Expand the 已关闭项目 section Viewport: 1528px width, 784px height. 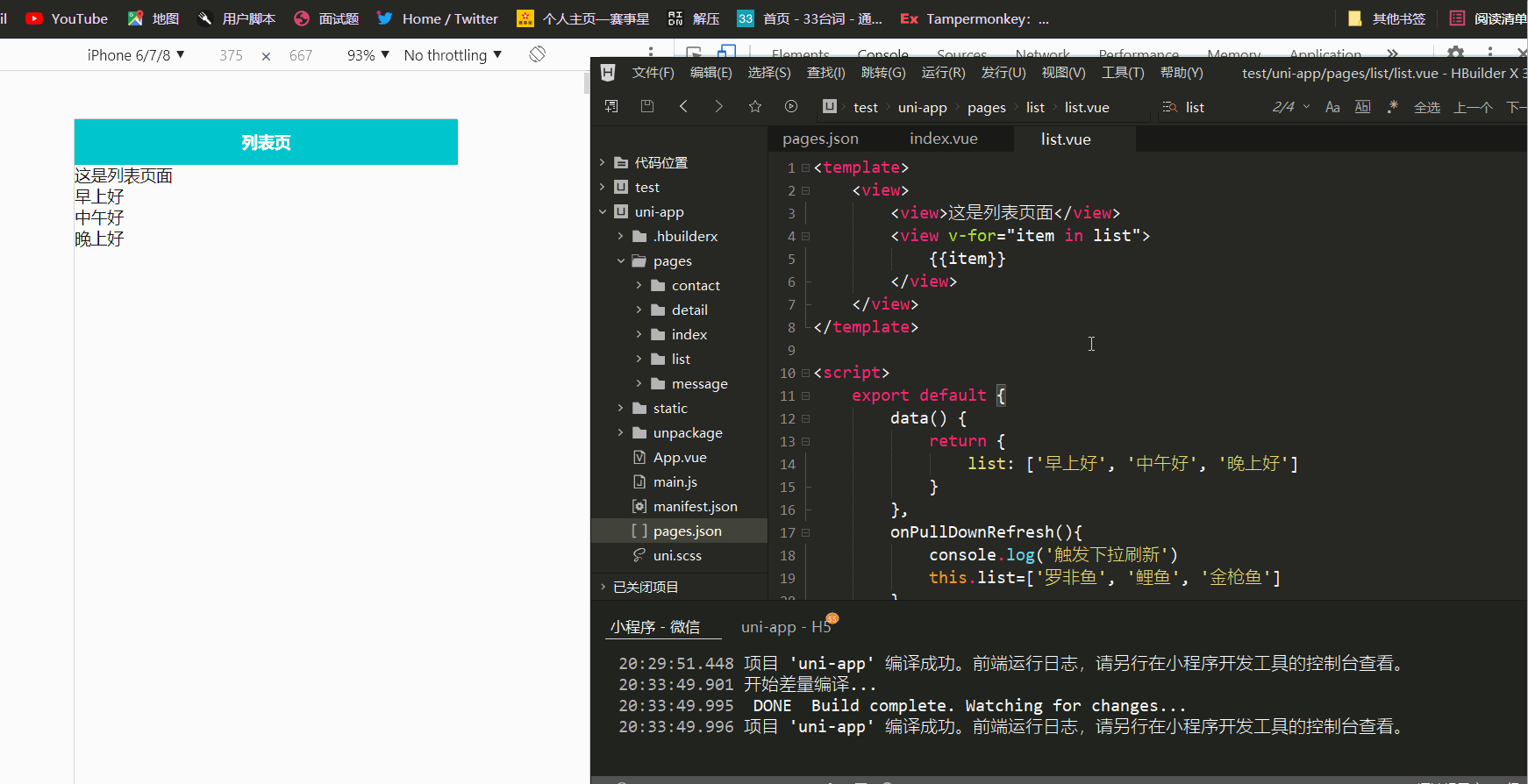(x=603, y=587)
